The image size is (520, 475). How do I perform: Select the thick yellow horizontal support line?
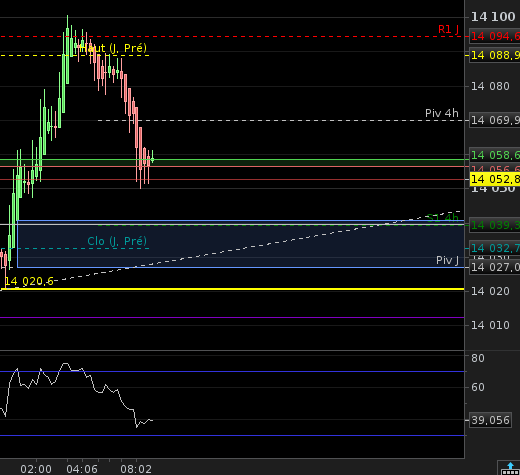(x=232, y=289)
